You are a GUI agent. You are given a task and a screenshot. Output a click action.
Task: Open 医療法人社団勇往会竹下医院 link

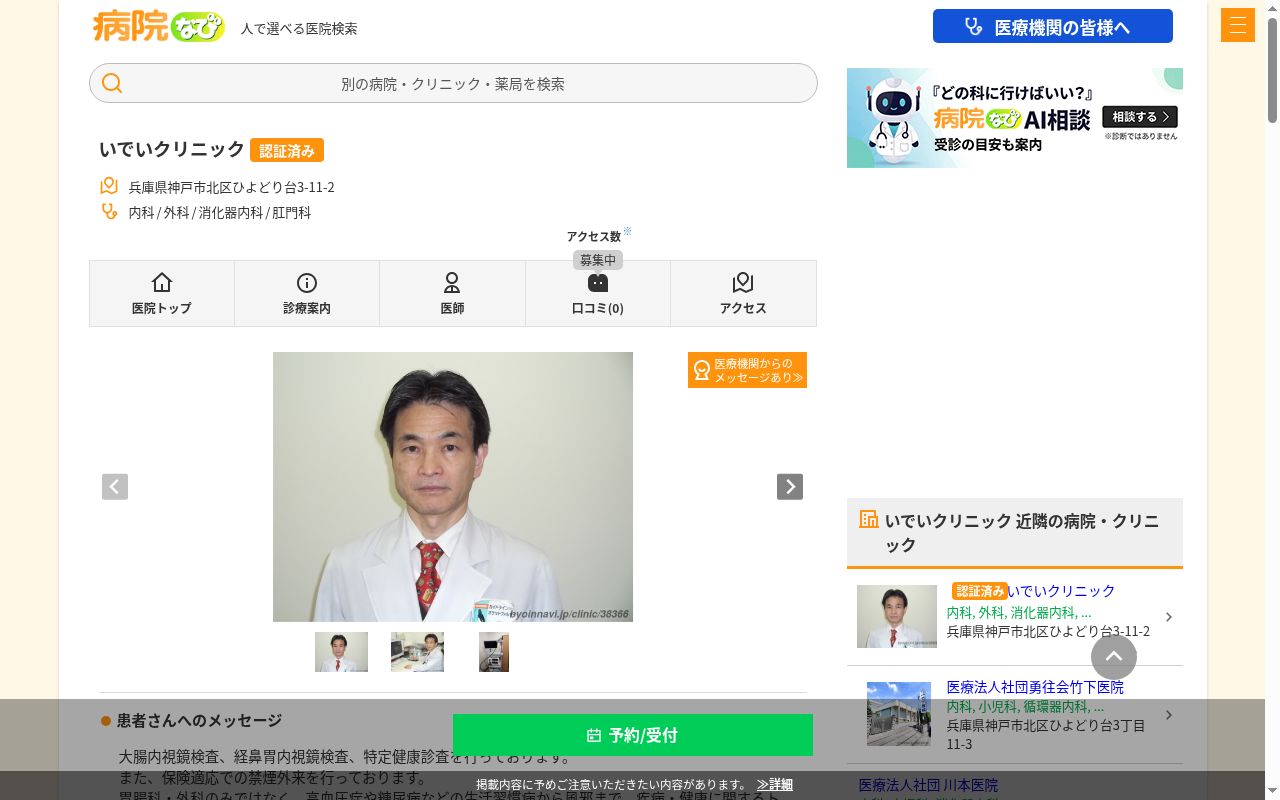1035,687
